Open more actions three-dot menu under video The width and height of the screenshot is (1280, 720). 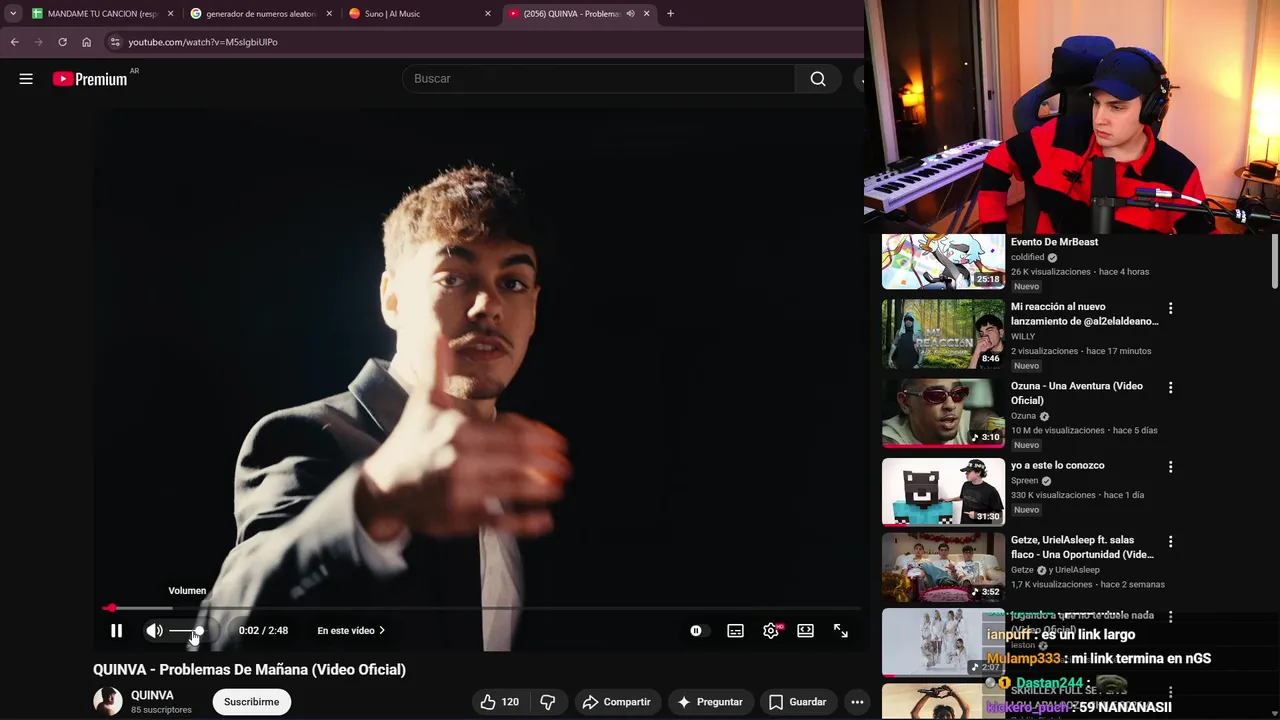[857, 702]
